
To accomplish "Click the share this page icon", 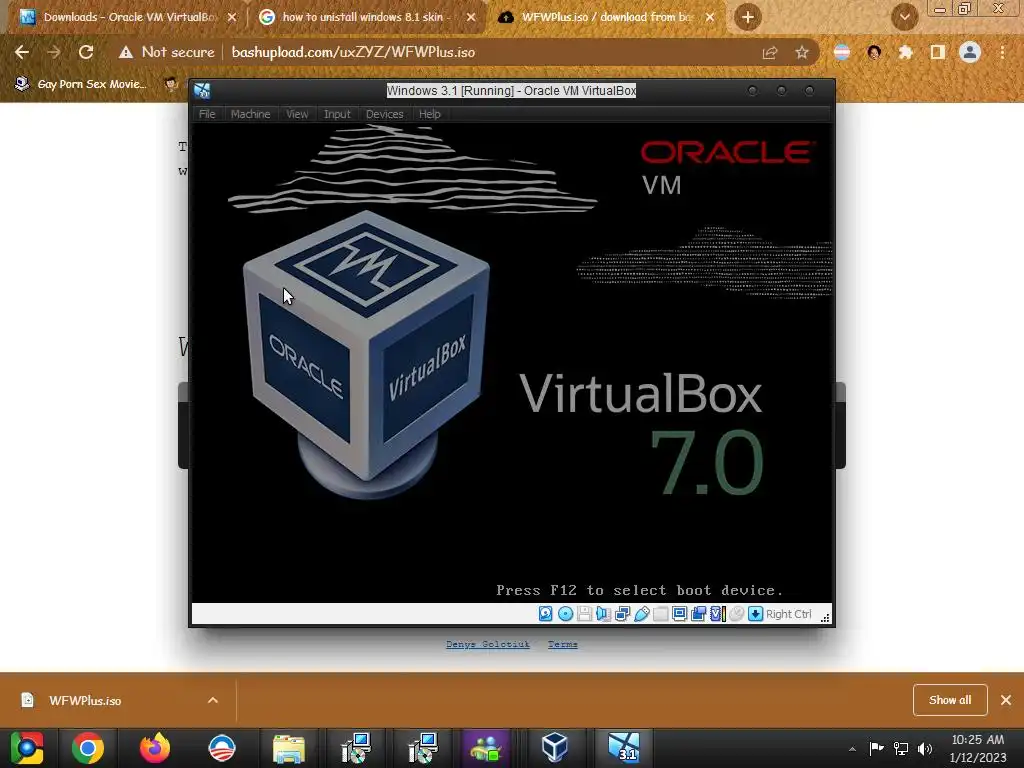I will pyautogui.click(x=770, y=52).
